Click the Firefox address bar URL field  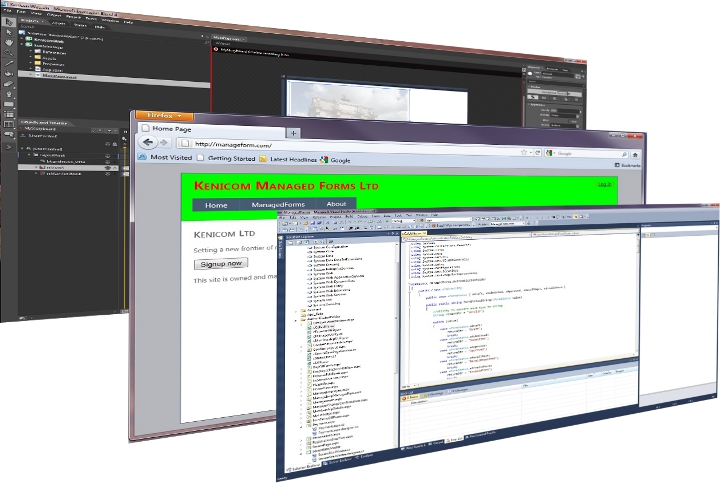(349, 148)
